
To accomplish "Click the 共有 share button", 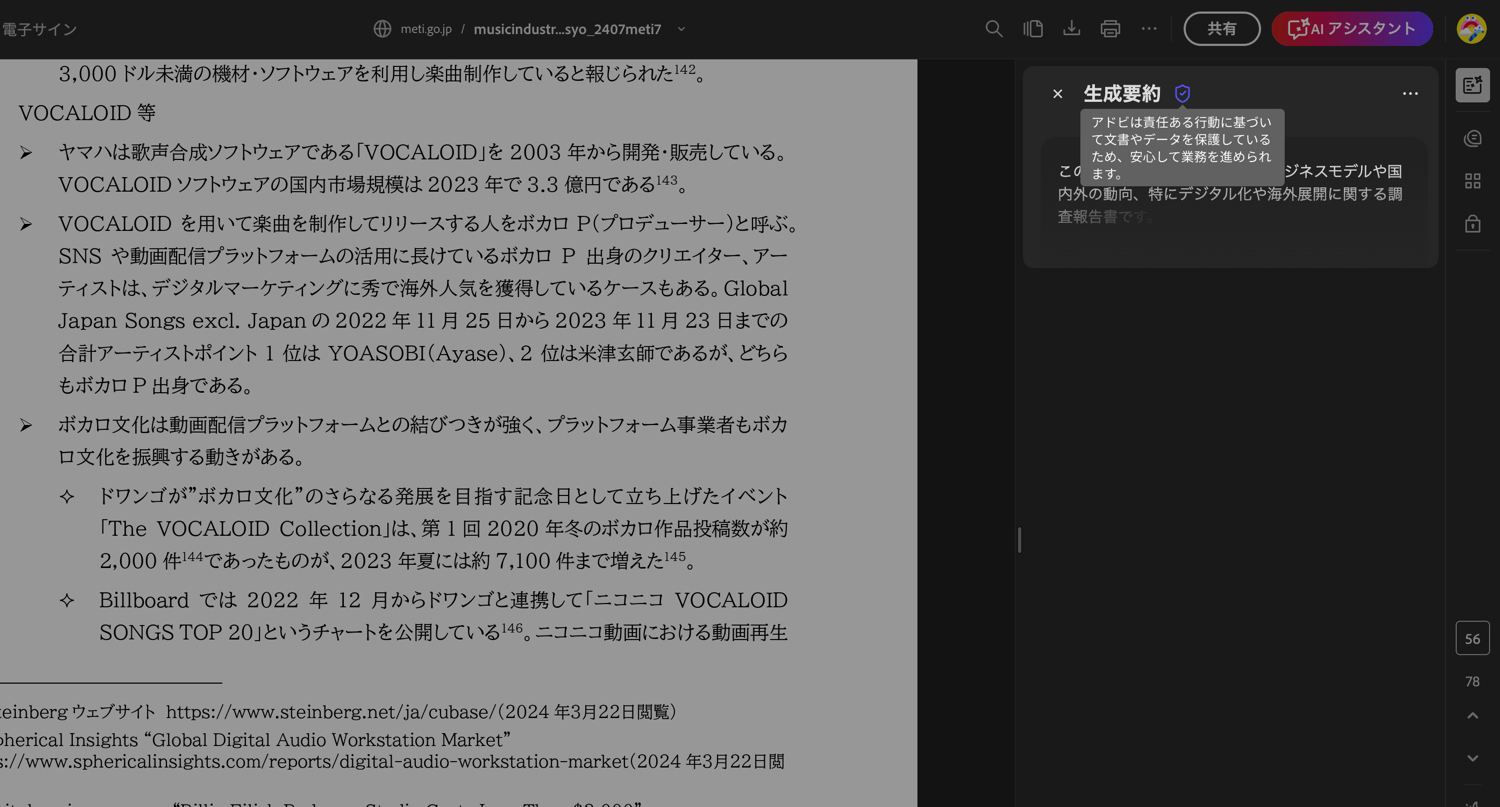I will tap(1221, 29).
